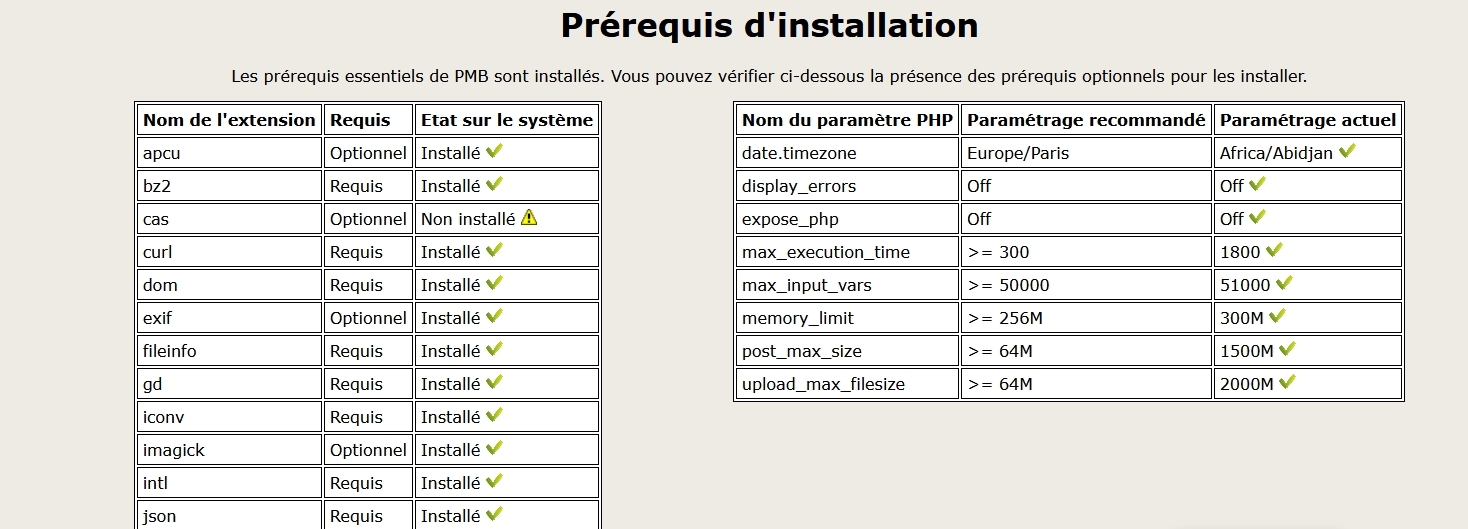Image resolution: width=1468 pixels, height=529 pixels.
Task: Click the yellow warning icon for cas
Action: pyautogui.click(x=529, y=217)
